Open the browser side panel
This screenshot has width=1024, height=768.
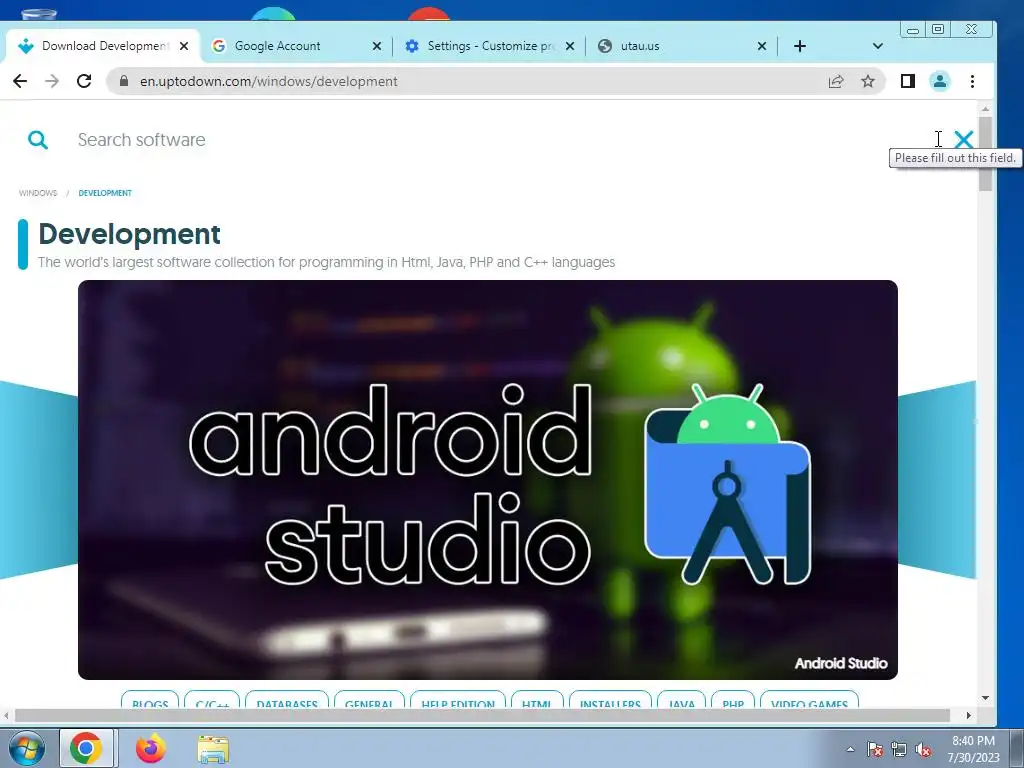(908, 81)
